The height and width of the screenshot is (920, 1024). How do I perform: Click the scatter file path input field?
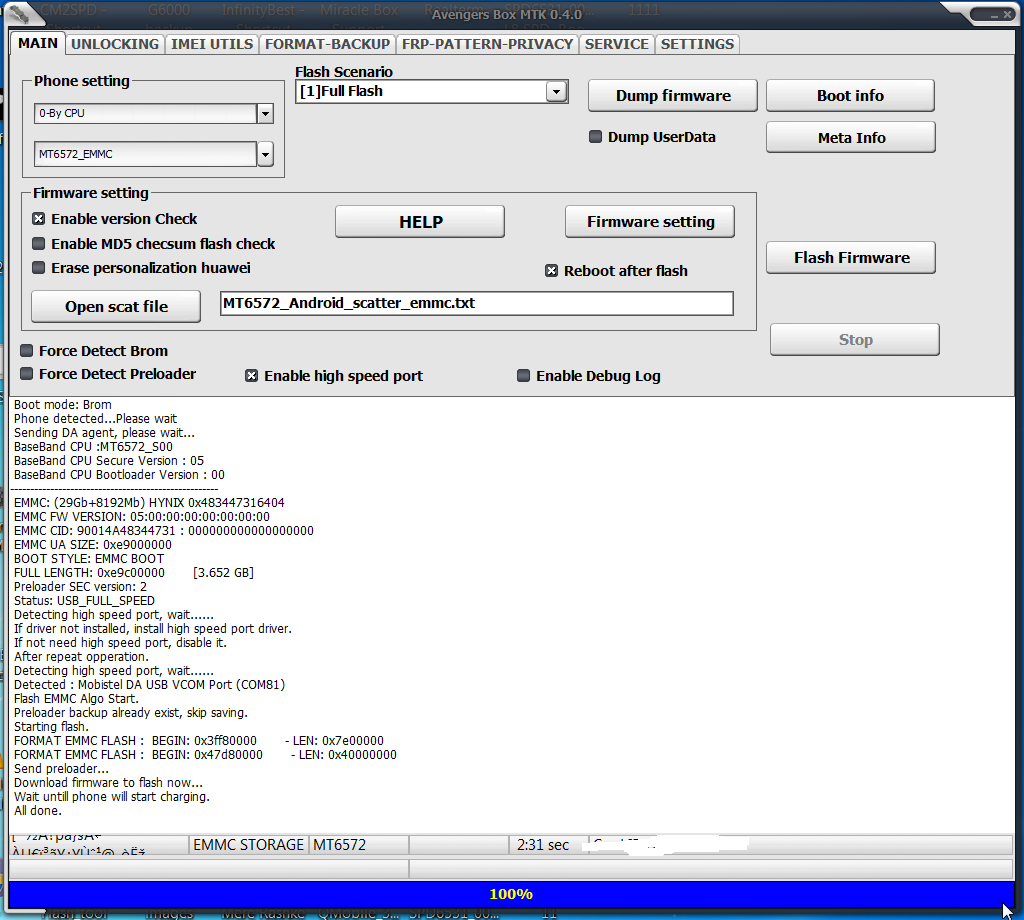(x=477, y=304)
